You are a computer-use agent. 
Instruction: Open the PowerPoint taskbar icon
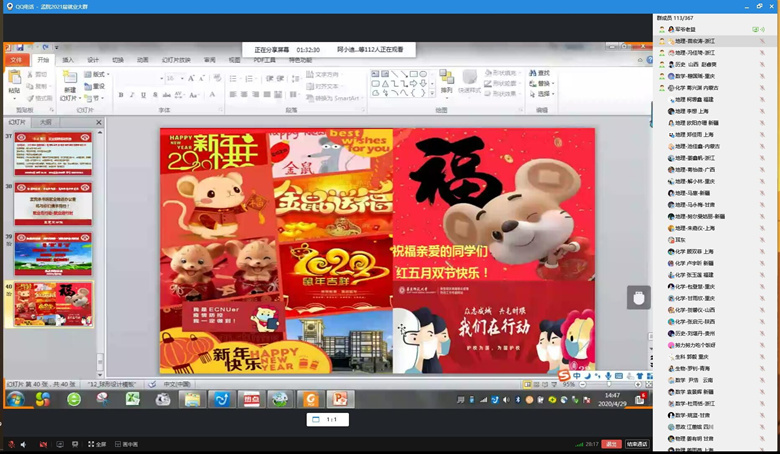click(x=340, y=399)
